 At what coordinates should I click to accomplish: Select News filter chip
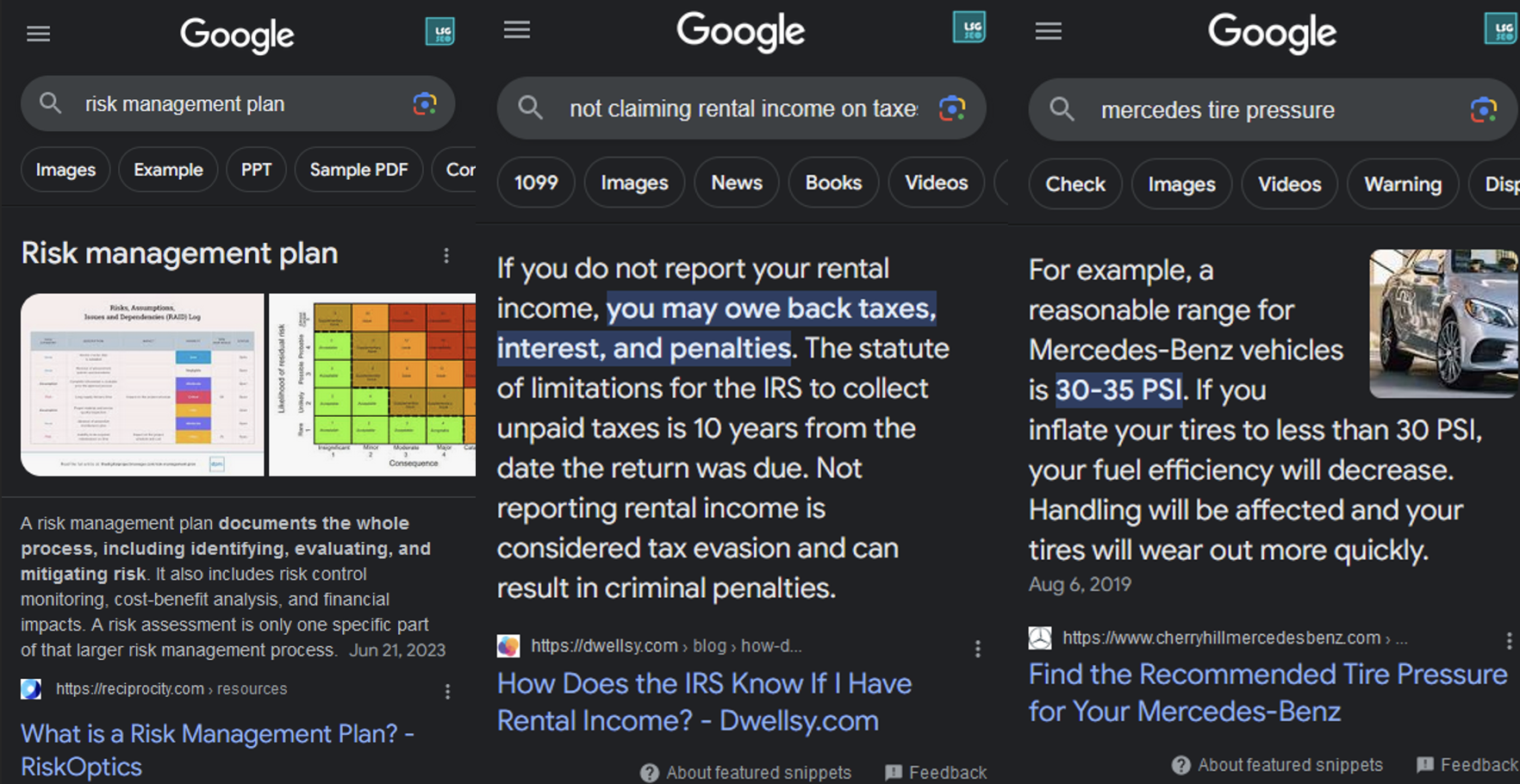(737, 183)
